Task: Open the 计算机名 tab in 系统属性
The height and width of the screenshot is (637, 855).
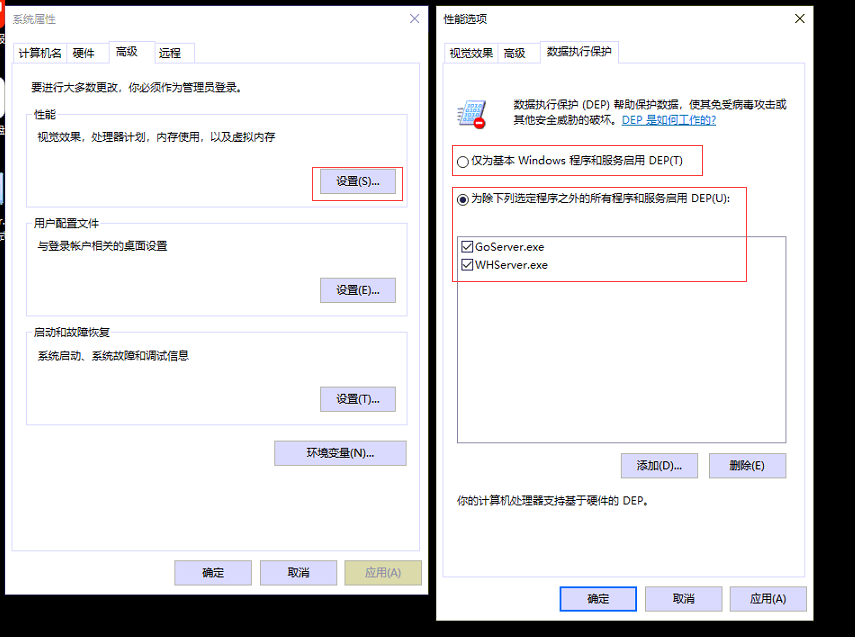Action: [40, 53]
